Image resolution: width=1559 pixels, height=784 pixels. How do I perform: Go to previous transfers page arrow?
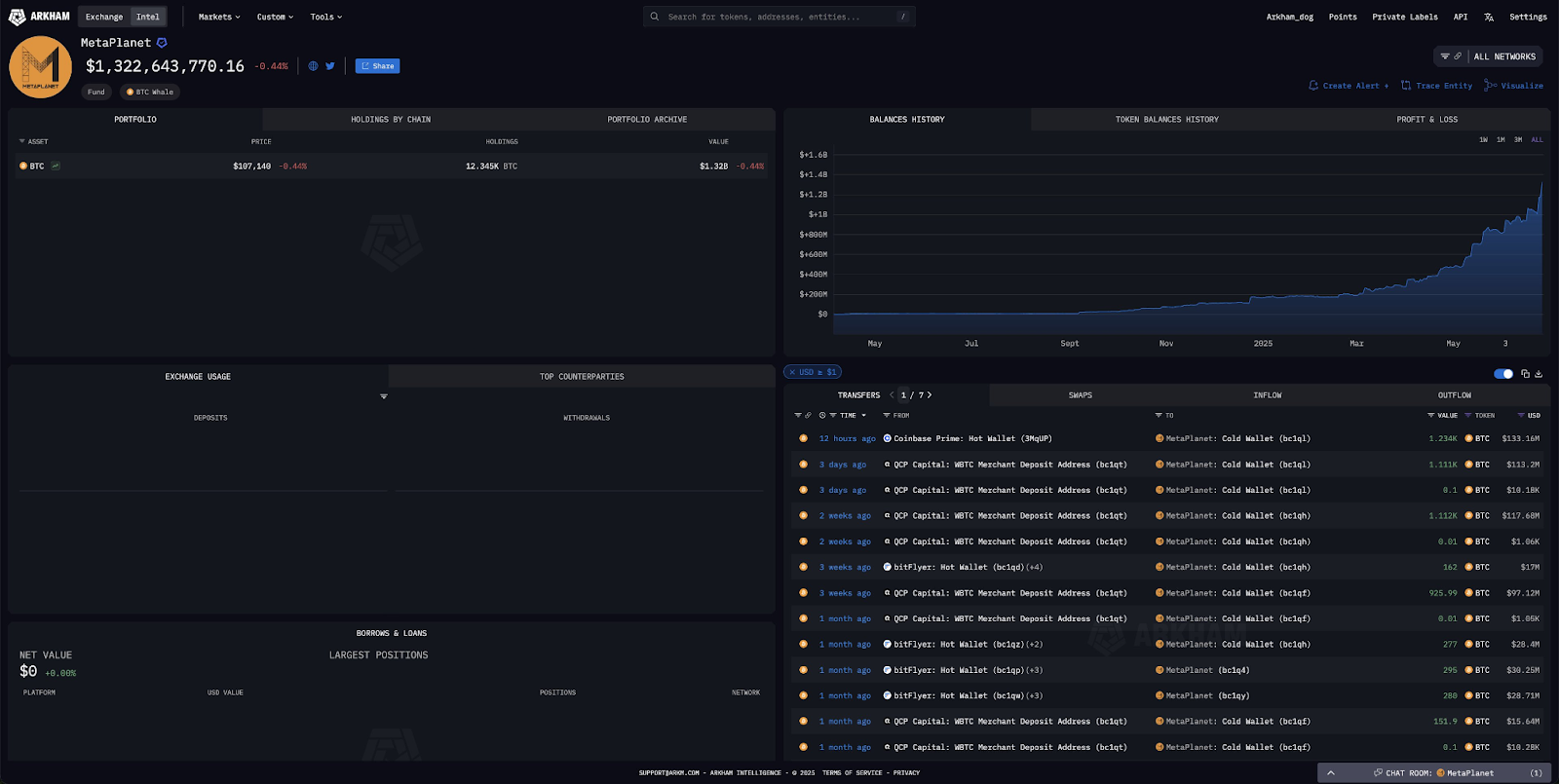(892, 395)
